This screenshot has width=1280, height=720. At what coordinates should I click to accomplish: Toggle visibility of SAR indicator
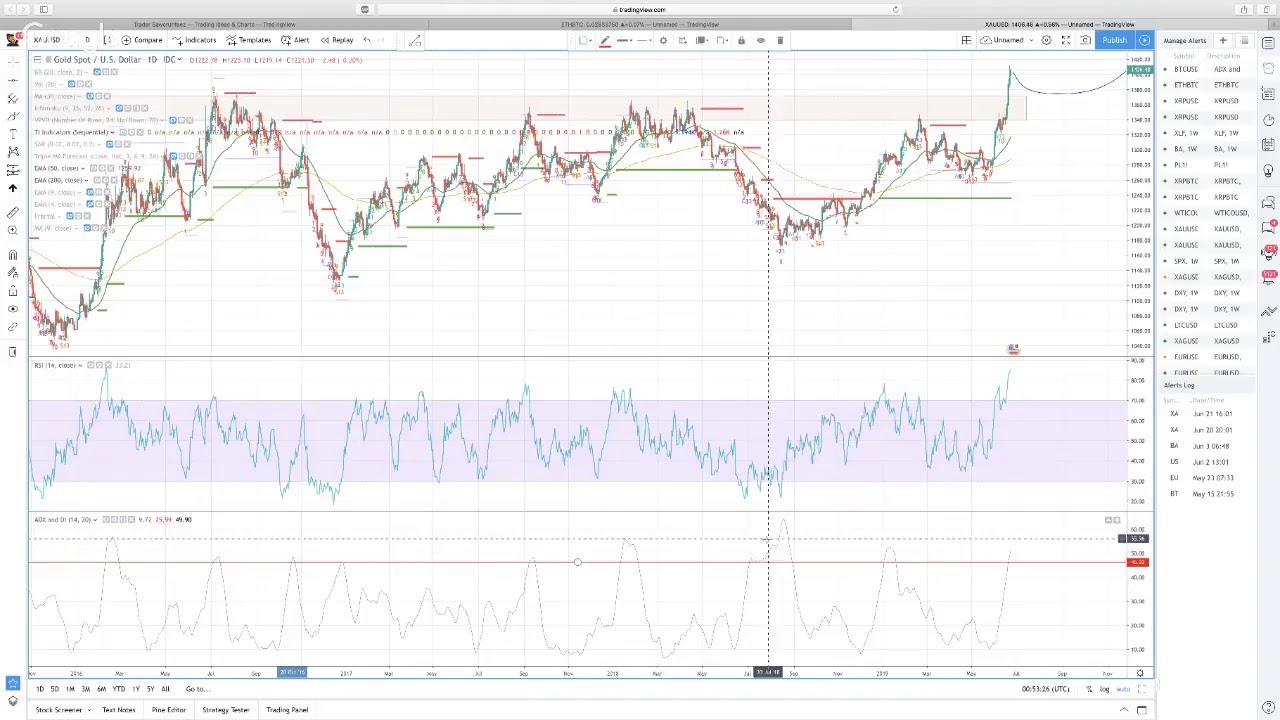coord(111,144)
